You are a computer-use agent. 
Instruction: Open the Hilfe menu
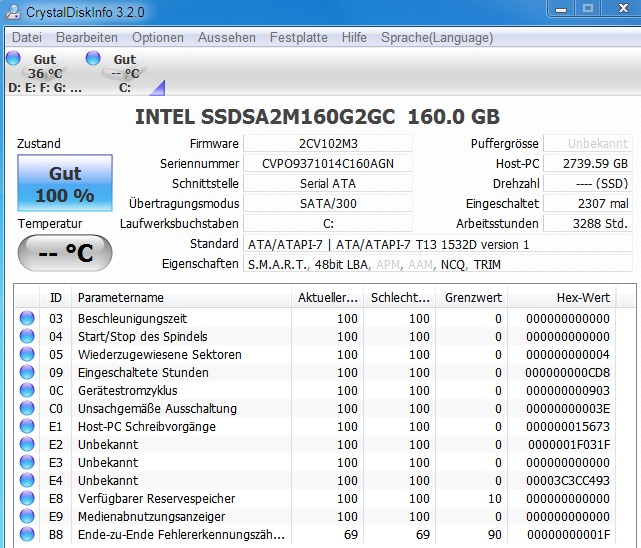coord(354,38)
